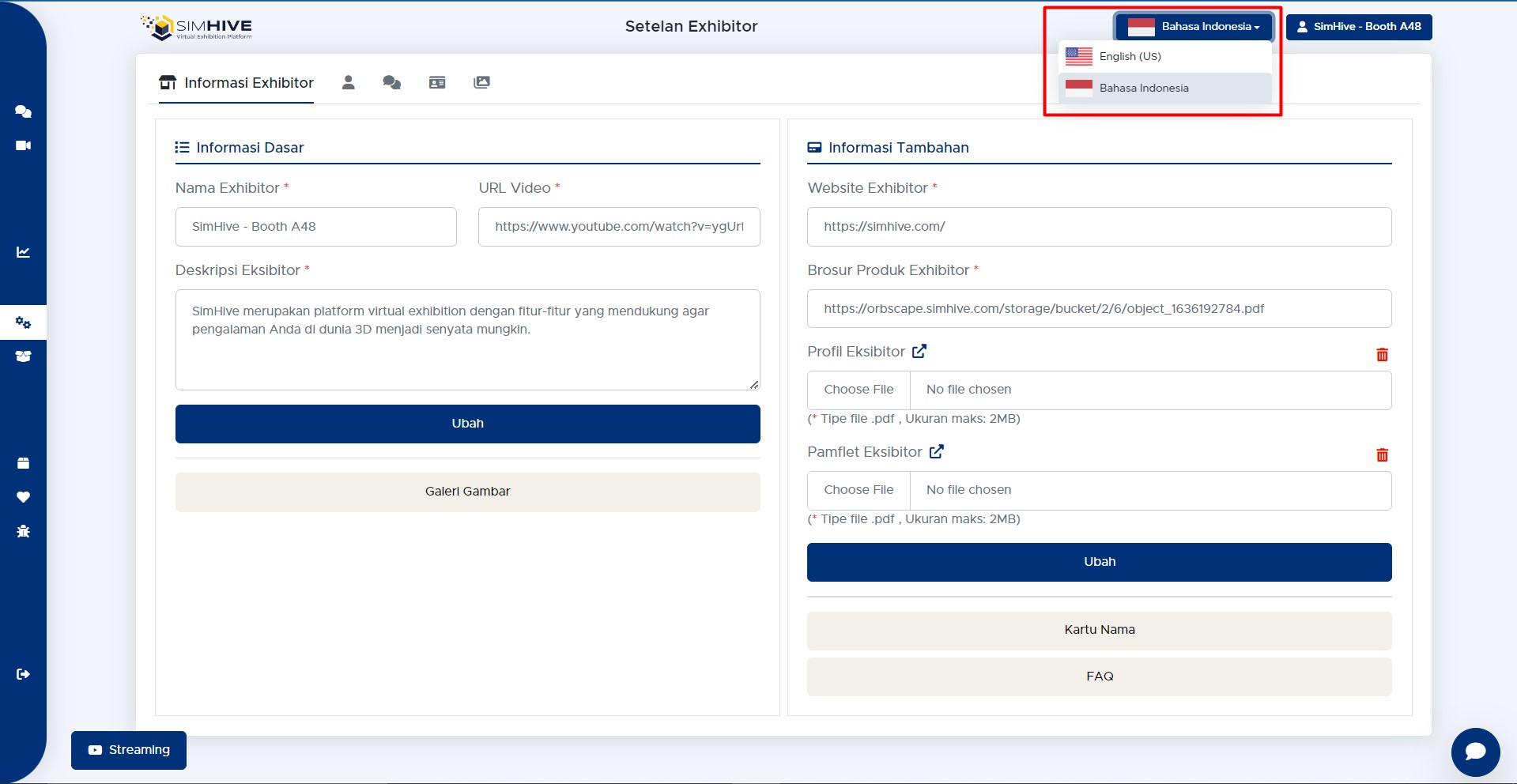This screenshot has width=1517, height=784.
Task: Switch to the business card tab icon
Action: 437,82
